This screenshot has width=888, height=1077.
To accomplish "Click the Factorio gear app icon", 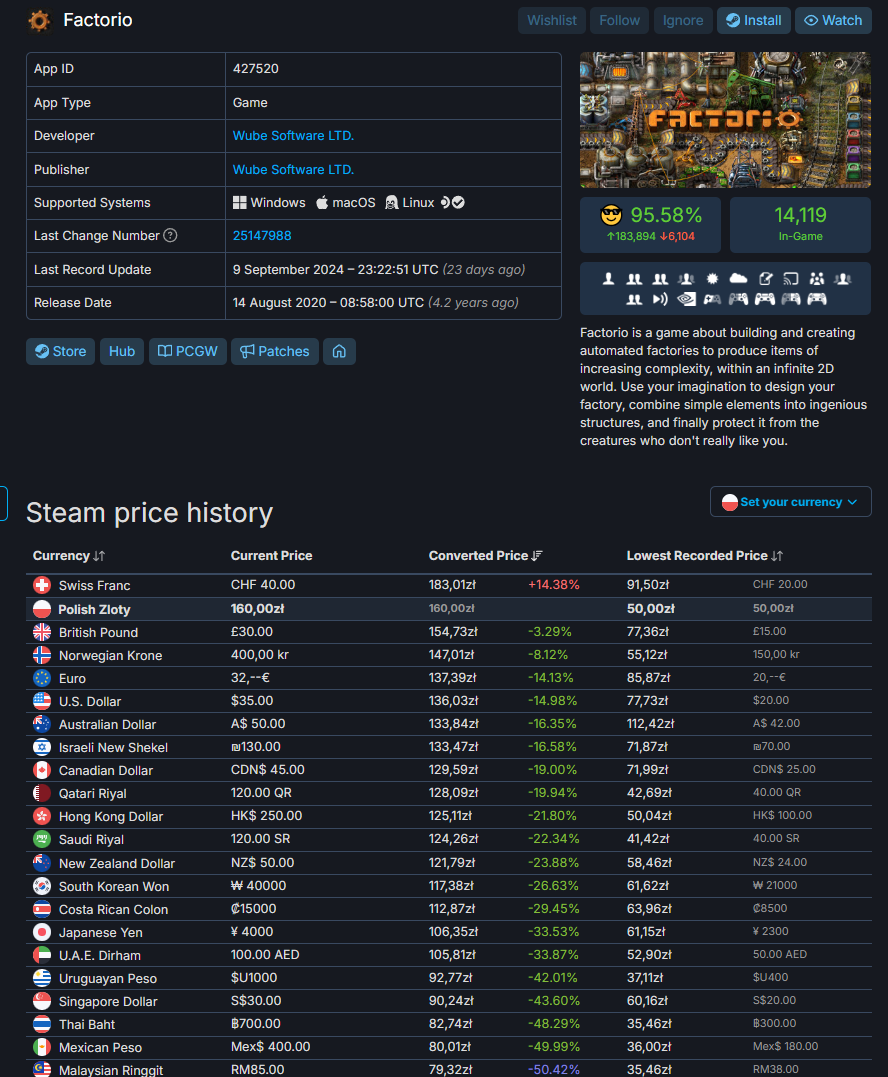I will 39,21.
